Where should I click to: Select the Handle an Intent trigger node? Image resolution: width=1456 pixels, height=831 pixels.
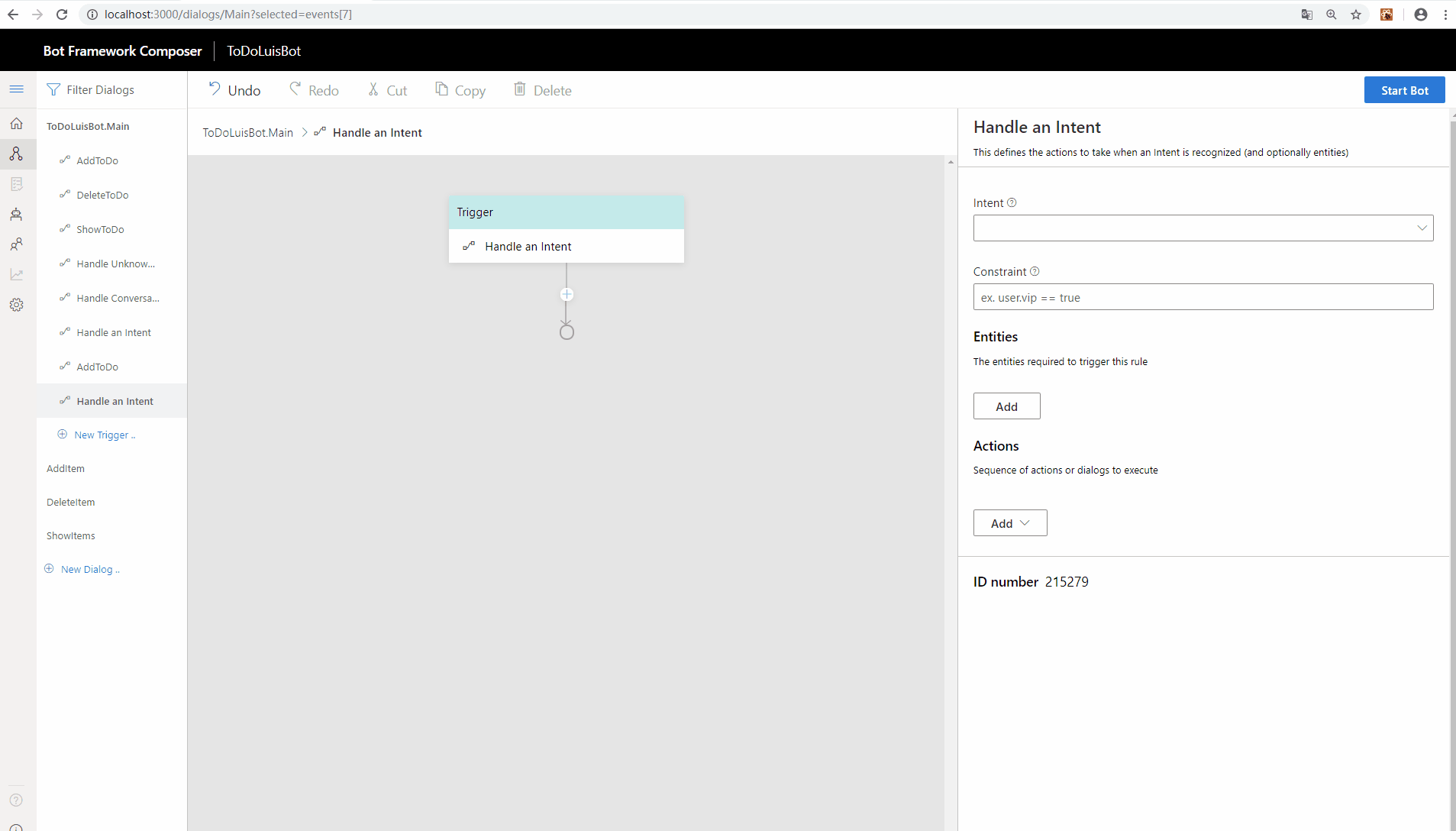[x=566, y=246]
